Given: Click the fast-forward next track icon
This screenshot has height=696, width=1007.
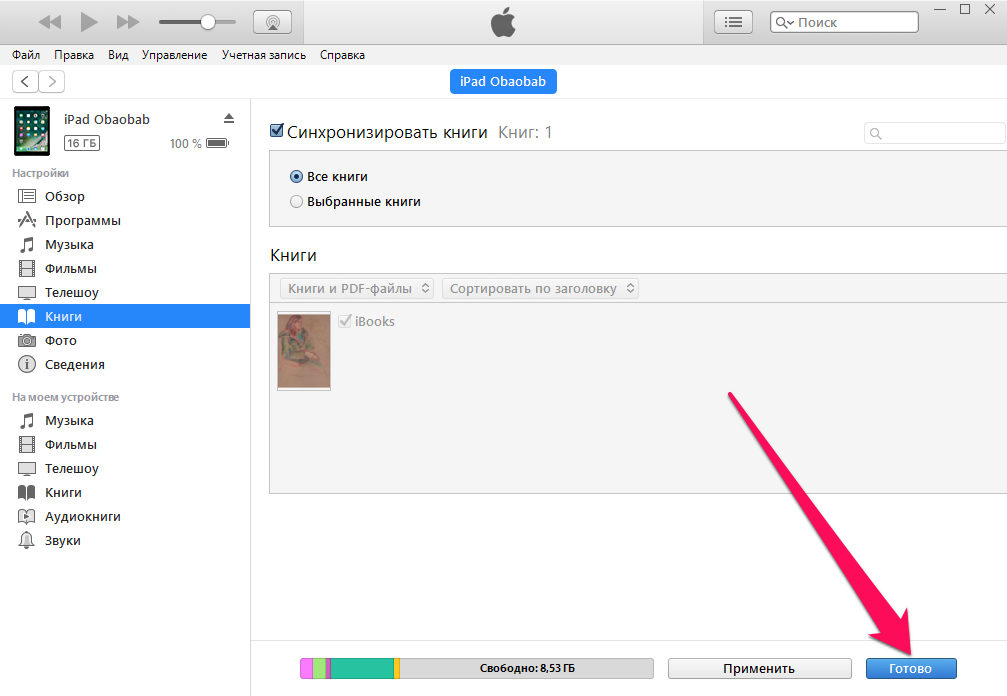Looking at the screenshot, I should coord(128,22).
